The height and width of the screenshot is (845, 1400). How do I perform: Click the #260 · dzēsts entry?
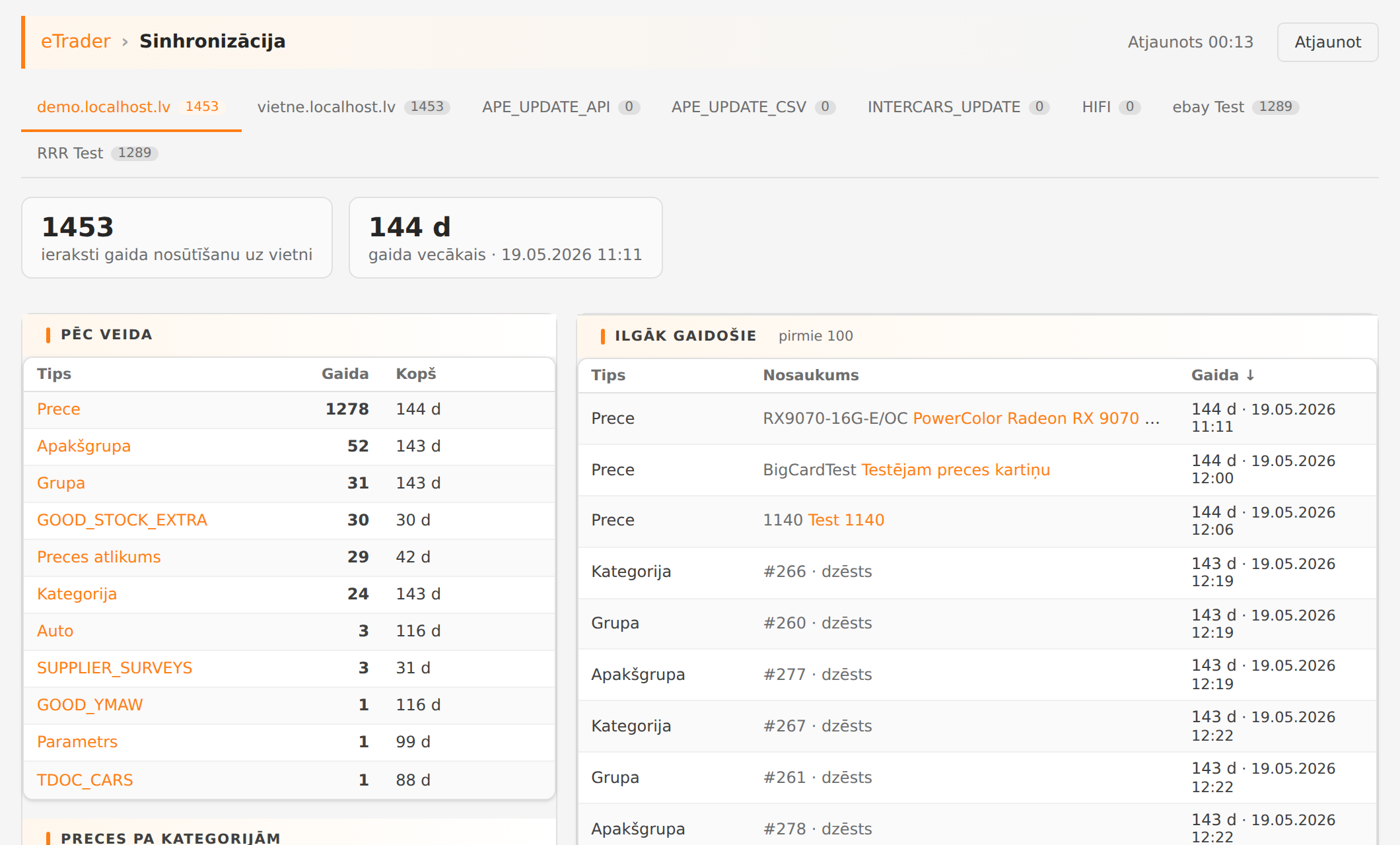pyautogui.click(x=818, y=623)
